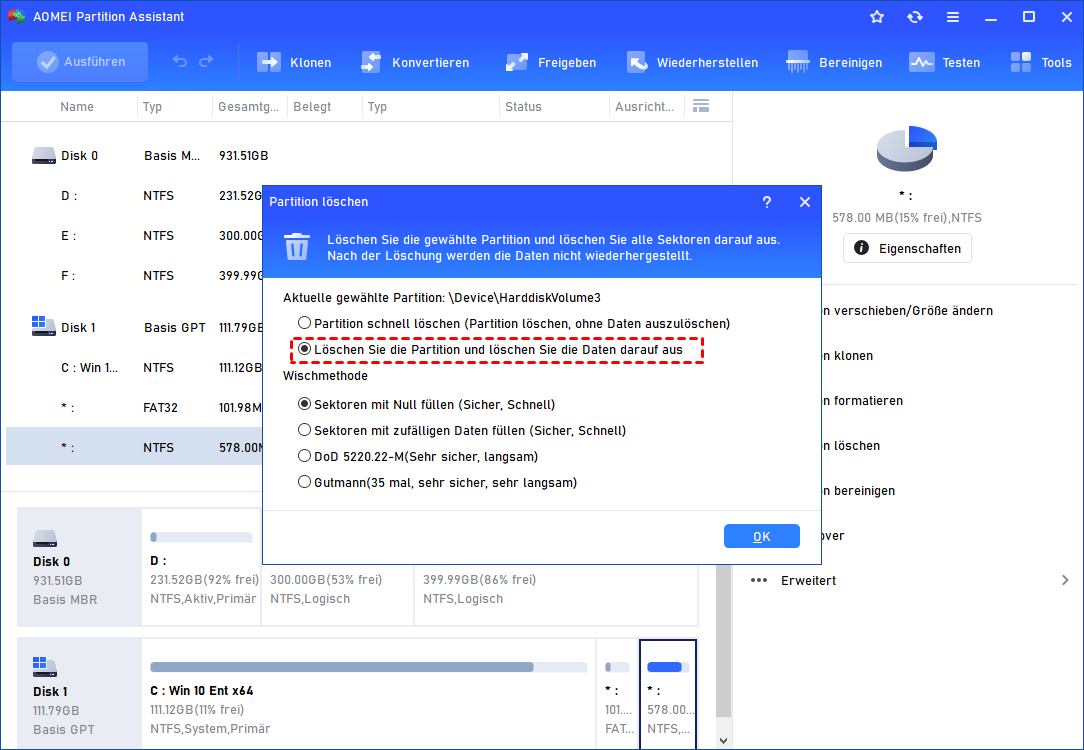This screenshot has width=1084, height=750.
Task: Click the disk map scrollbar down arrow
Action: coord(723,740)
